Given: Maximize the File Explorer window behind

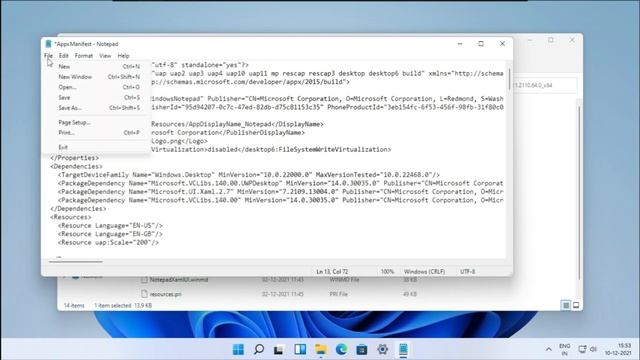Looking at the screenshot, I should [551, 40].
